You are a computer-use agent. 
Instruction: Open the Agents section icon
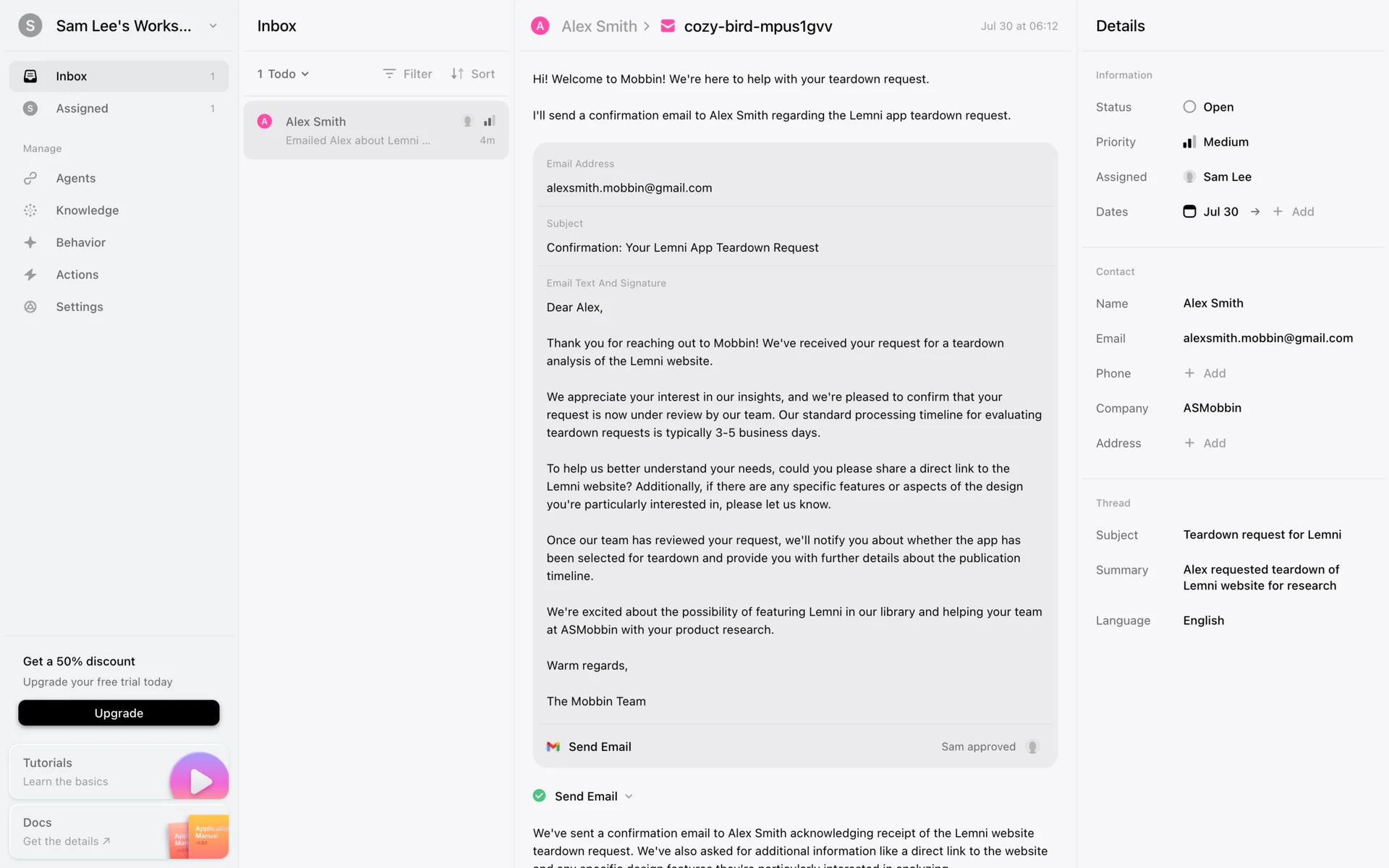[30, 178]
